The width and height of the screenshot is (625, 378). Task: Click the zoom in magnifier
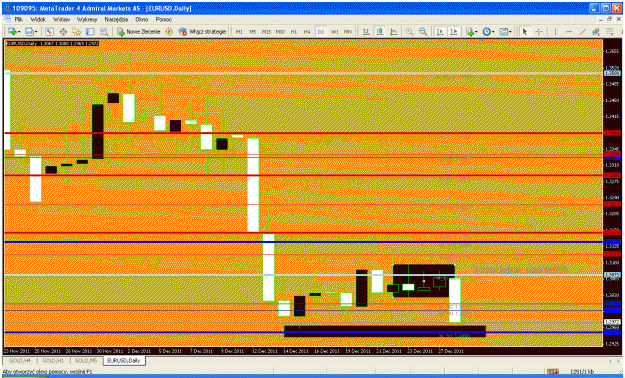tap(409, 32)
